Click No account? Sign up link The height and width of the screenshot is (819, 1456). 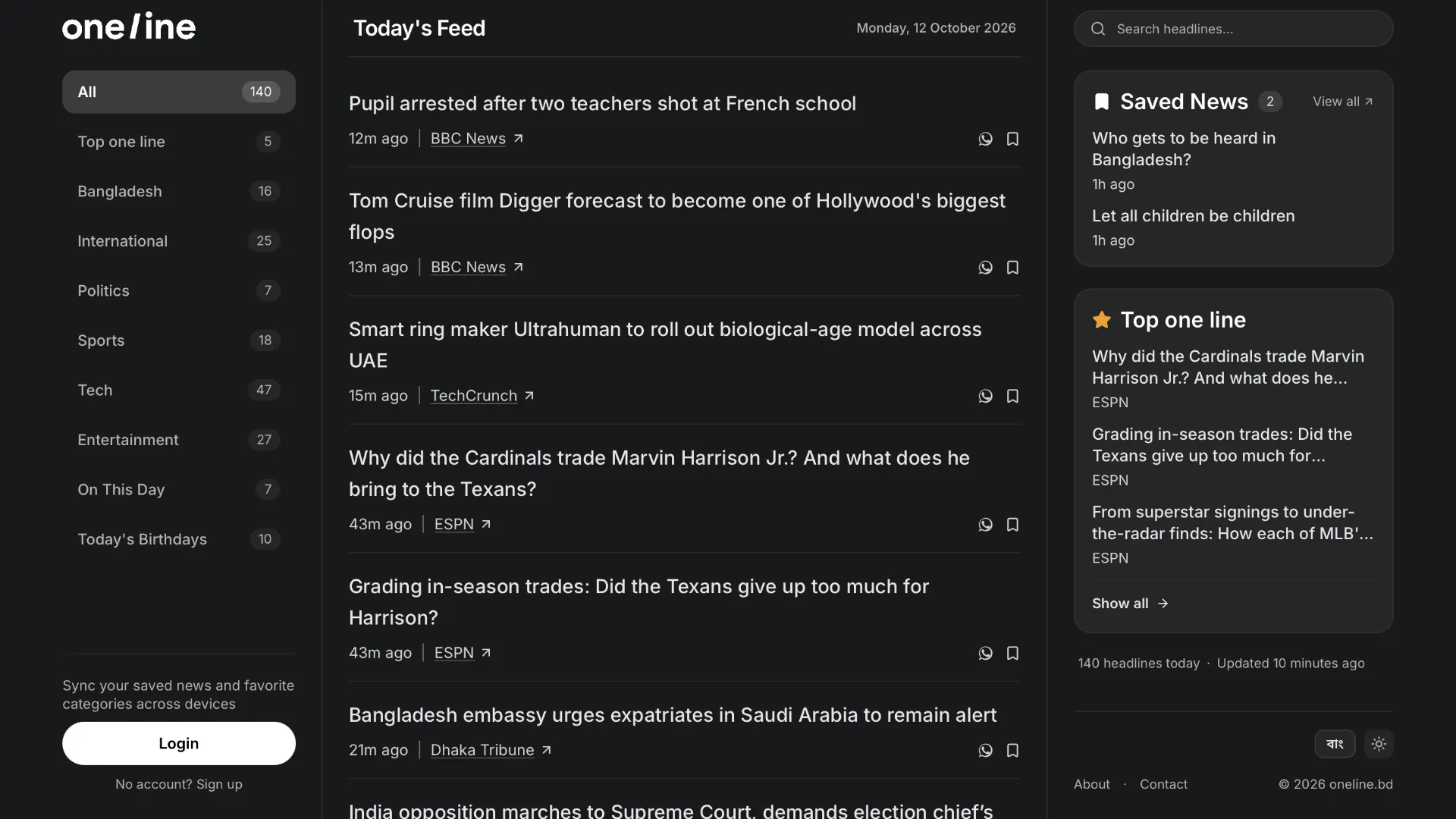pos(179,784)
